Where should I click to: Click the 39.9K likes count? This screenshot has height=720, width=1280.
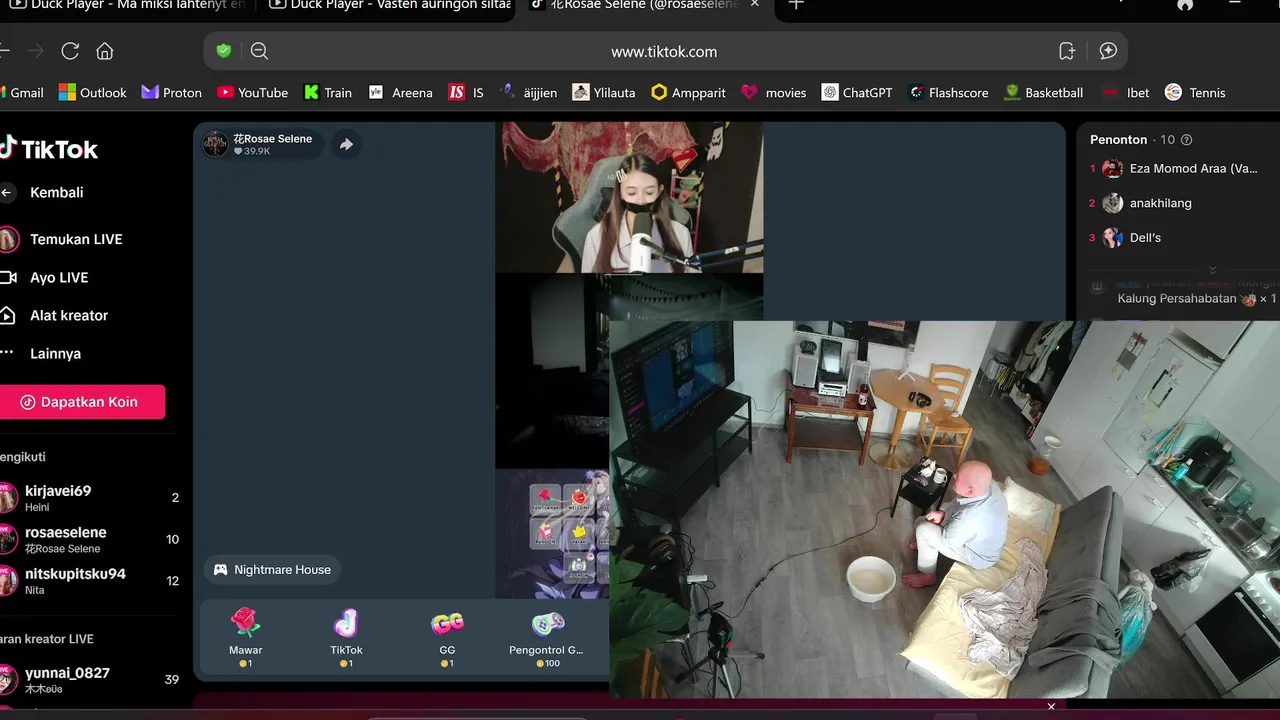click(x=252, y=151)
